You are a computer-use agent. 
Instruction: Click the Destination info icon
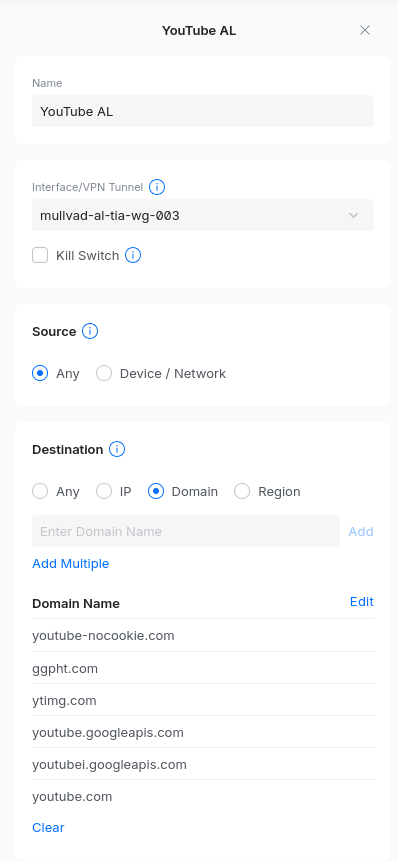[117, 449]
